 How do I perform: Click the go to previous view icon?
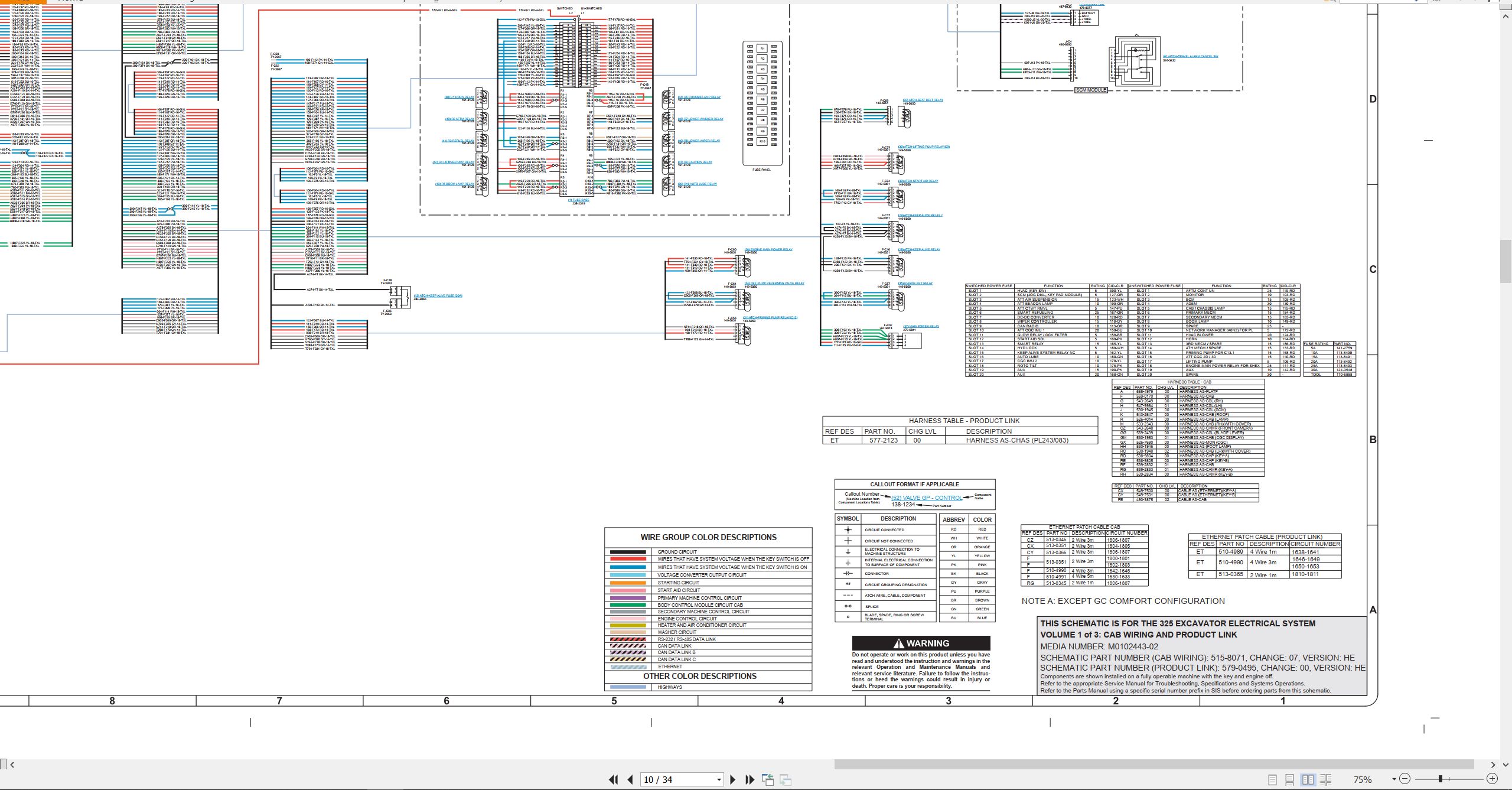click(x=768, y=779)
